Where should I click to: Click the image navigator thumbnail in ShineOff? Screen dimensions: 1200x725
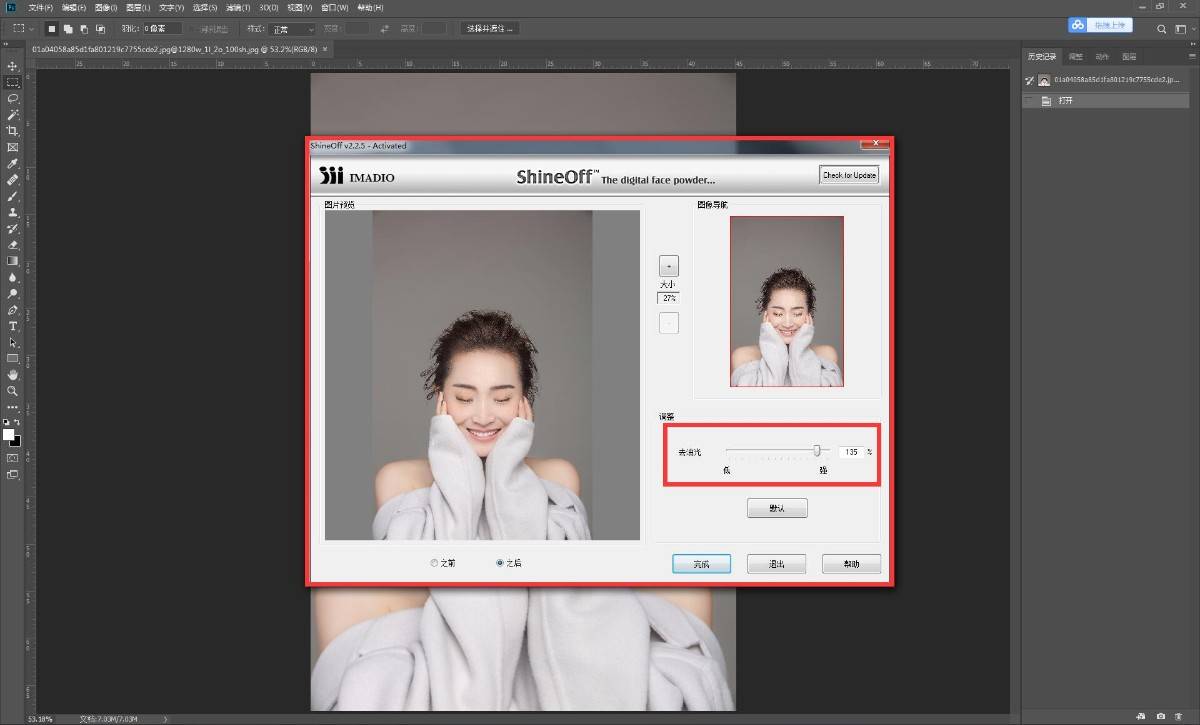[x=787, y=301]
